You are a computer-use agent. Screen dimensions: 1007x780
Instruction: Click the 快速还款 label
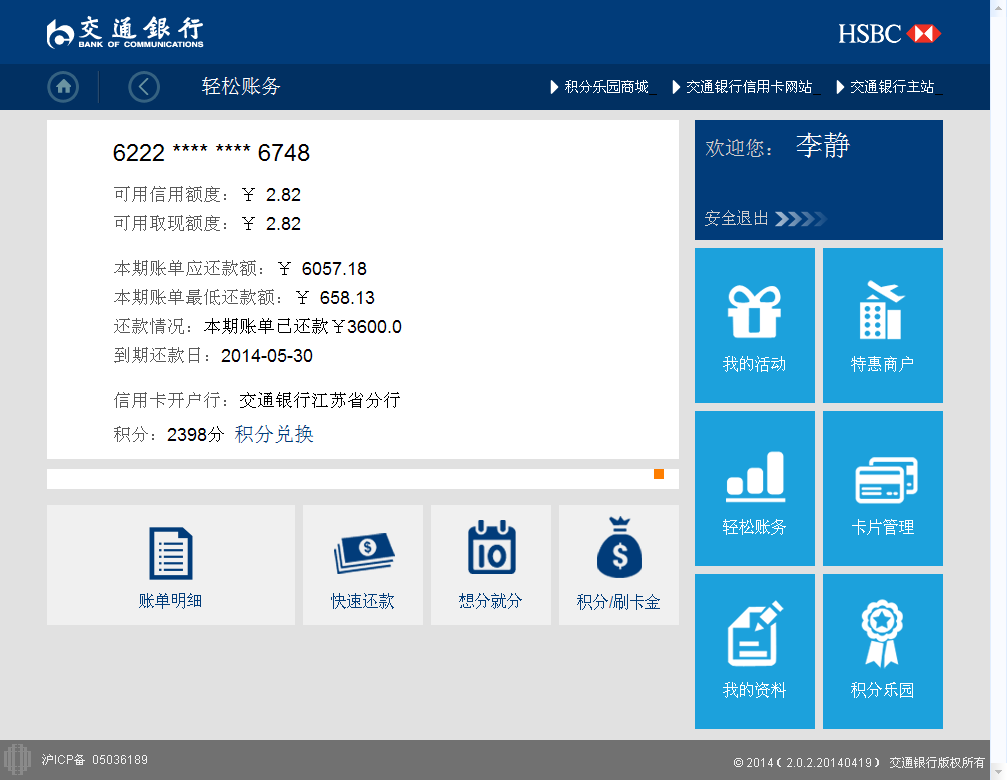tap(363, 601)
